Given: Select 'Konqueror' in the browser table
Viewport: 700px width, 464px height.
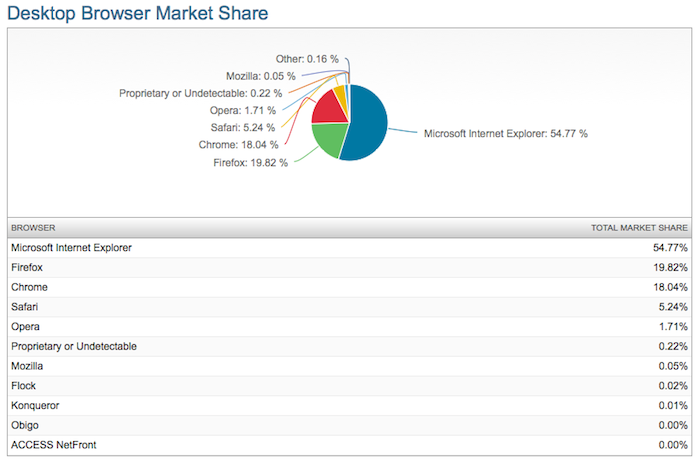Looking at the screenshot, I should point(35,405).
